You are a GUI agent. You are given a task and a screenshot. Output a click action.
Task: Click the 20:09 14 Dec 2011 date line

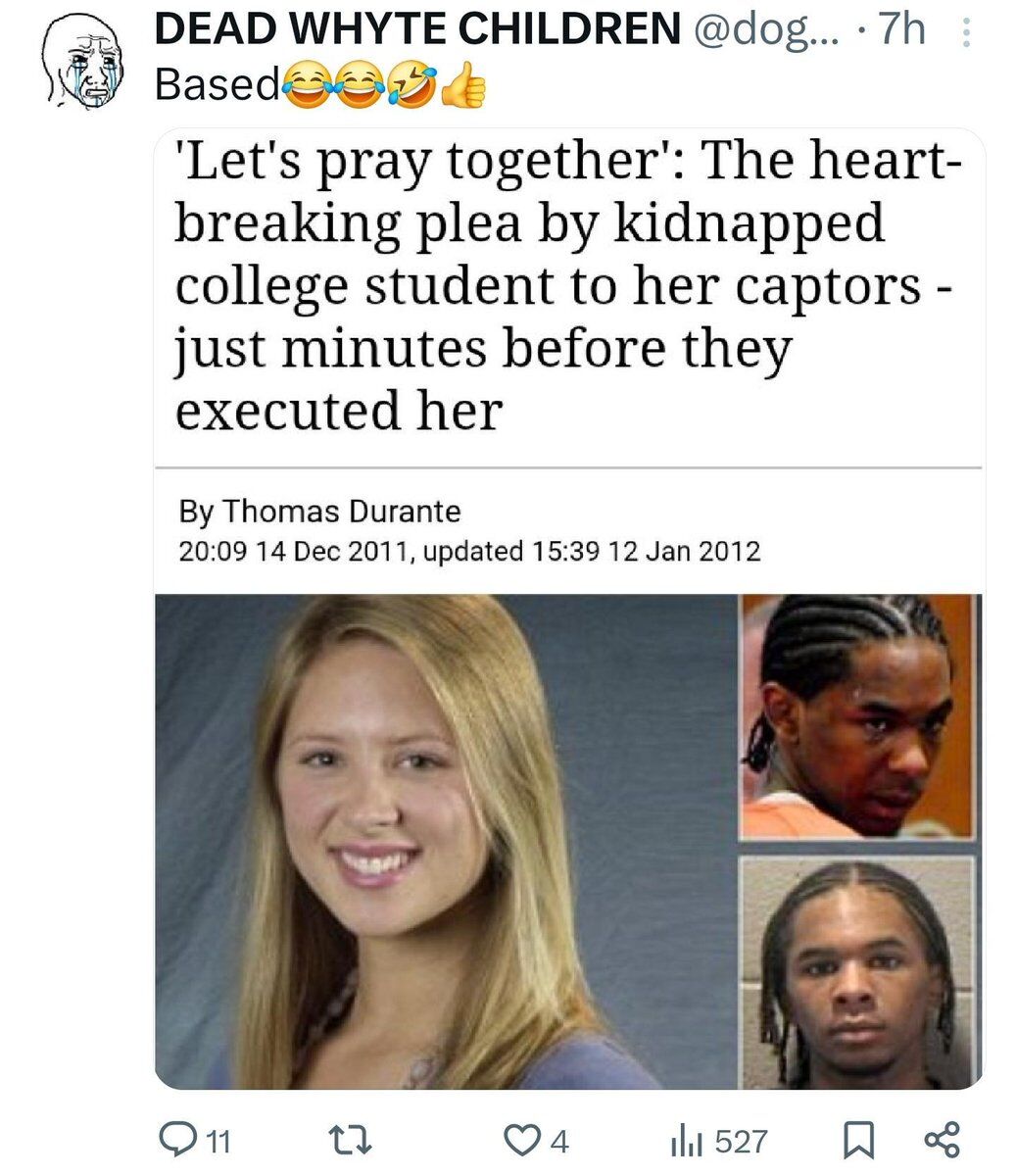point(469,551)
